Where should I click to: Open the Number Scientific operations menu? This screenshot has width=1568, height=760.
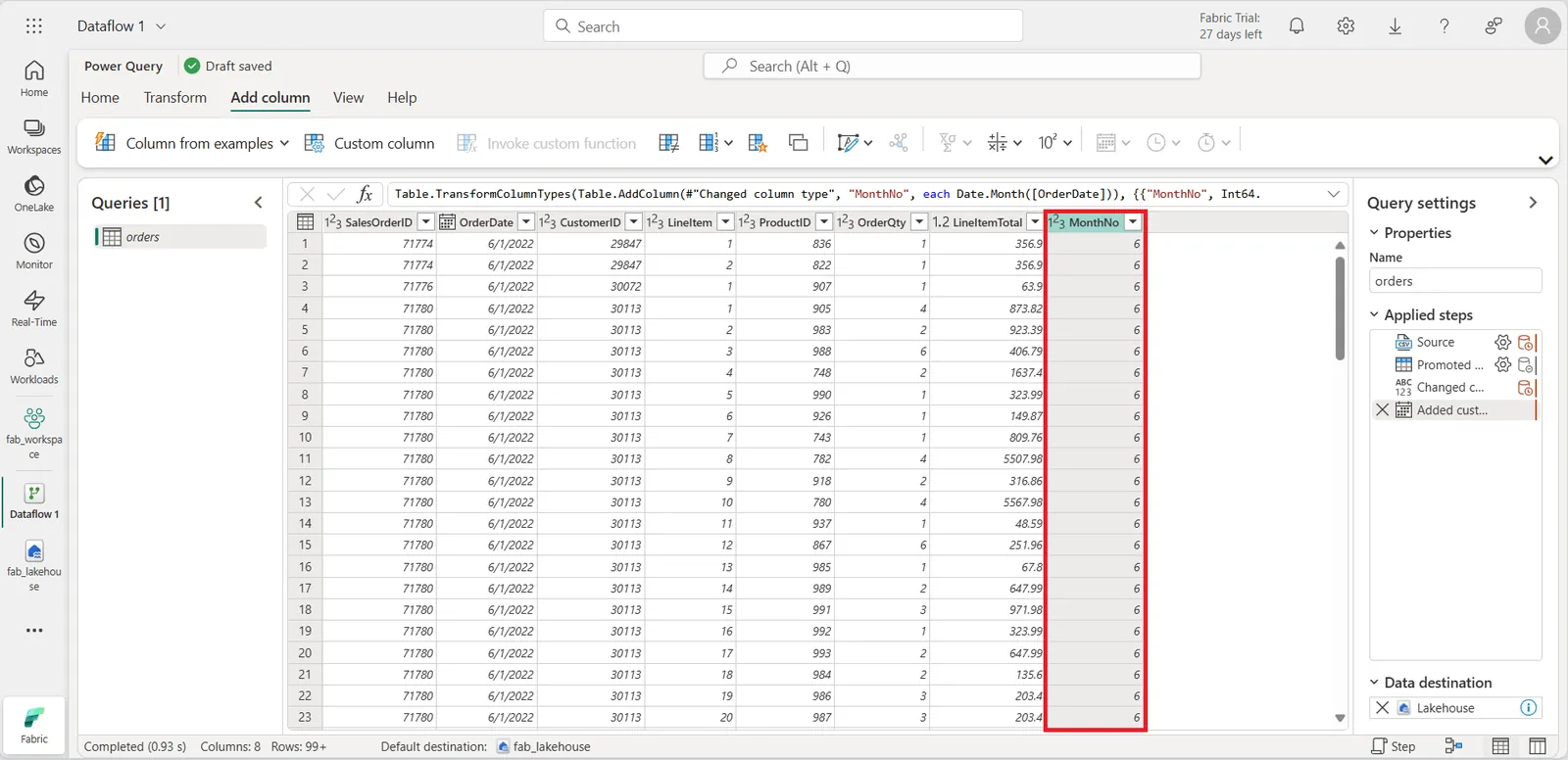[x=1055, y=143]
